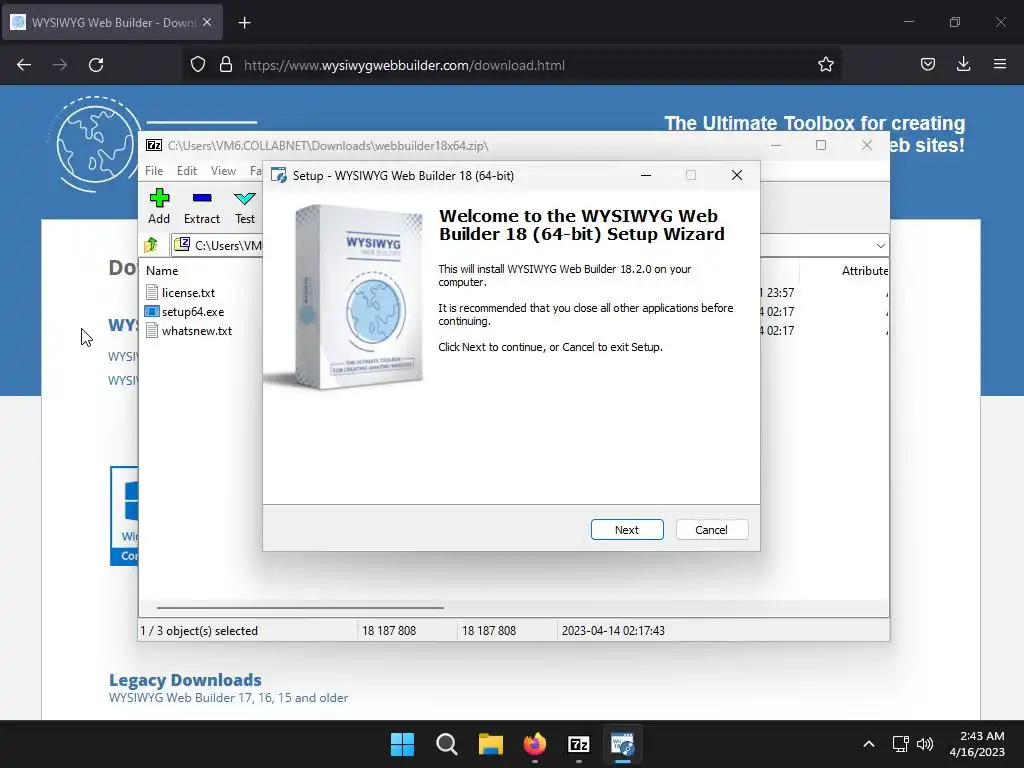
Task: Click WYSIWYG Web Builder 17, 16, 15 and older
Action: (229, 697)
